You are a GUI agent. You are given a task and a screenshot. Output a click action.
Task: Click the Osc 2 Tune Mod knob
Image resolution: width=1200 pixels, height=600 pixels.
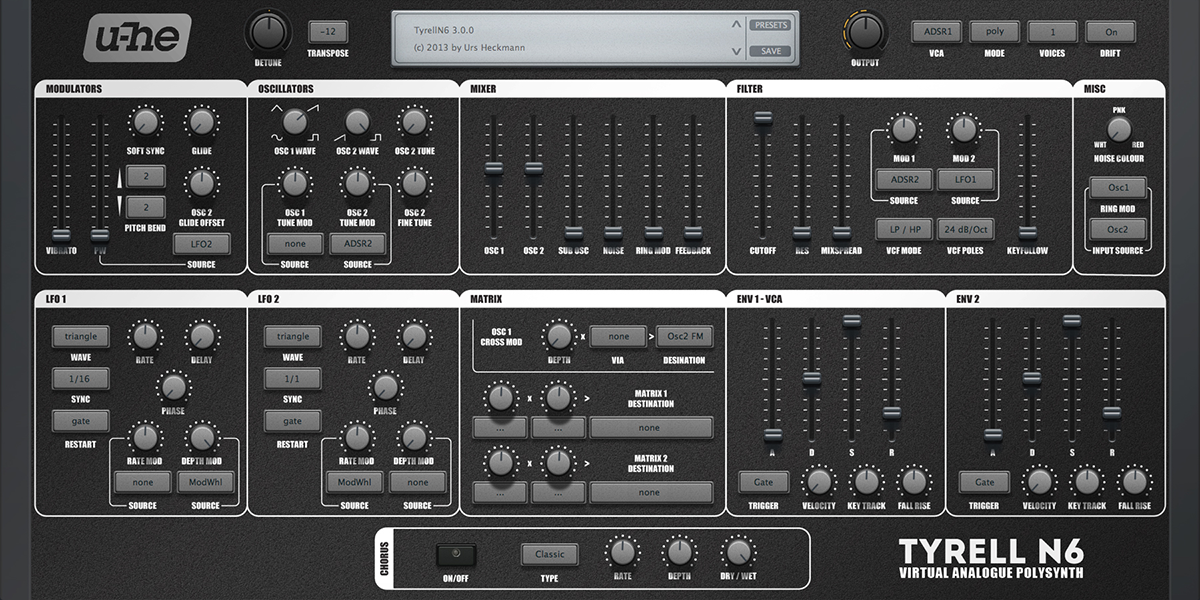point(357,183)
